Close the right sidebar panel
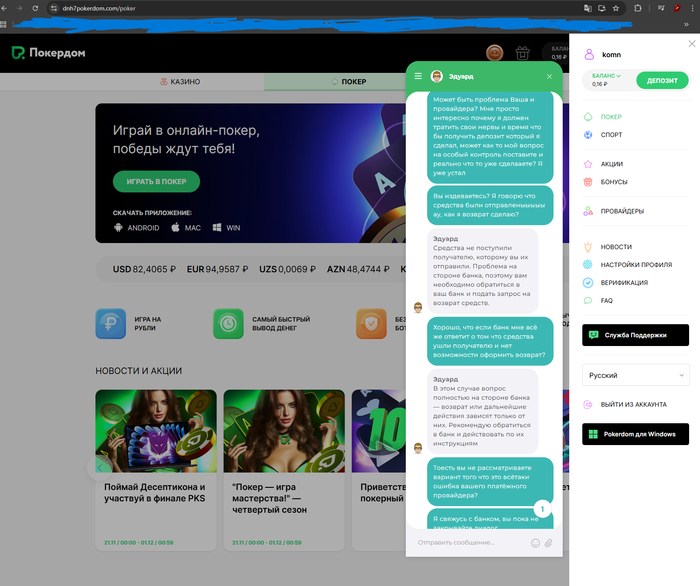This screenshot has height=586, width=700. 692,44
